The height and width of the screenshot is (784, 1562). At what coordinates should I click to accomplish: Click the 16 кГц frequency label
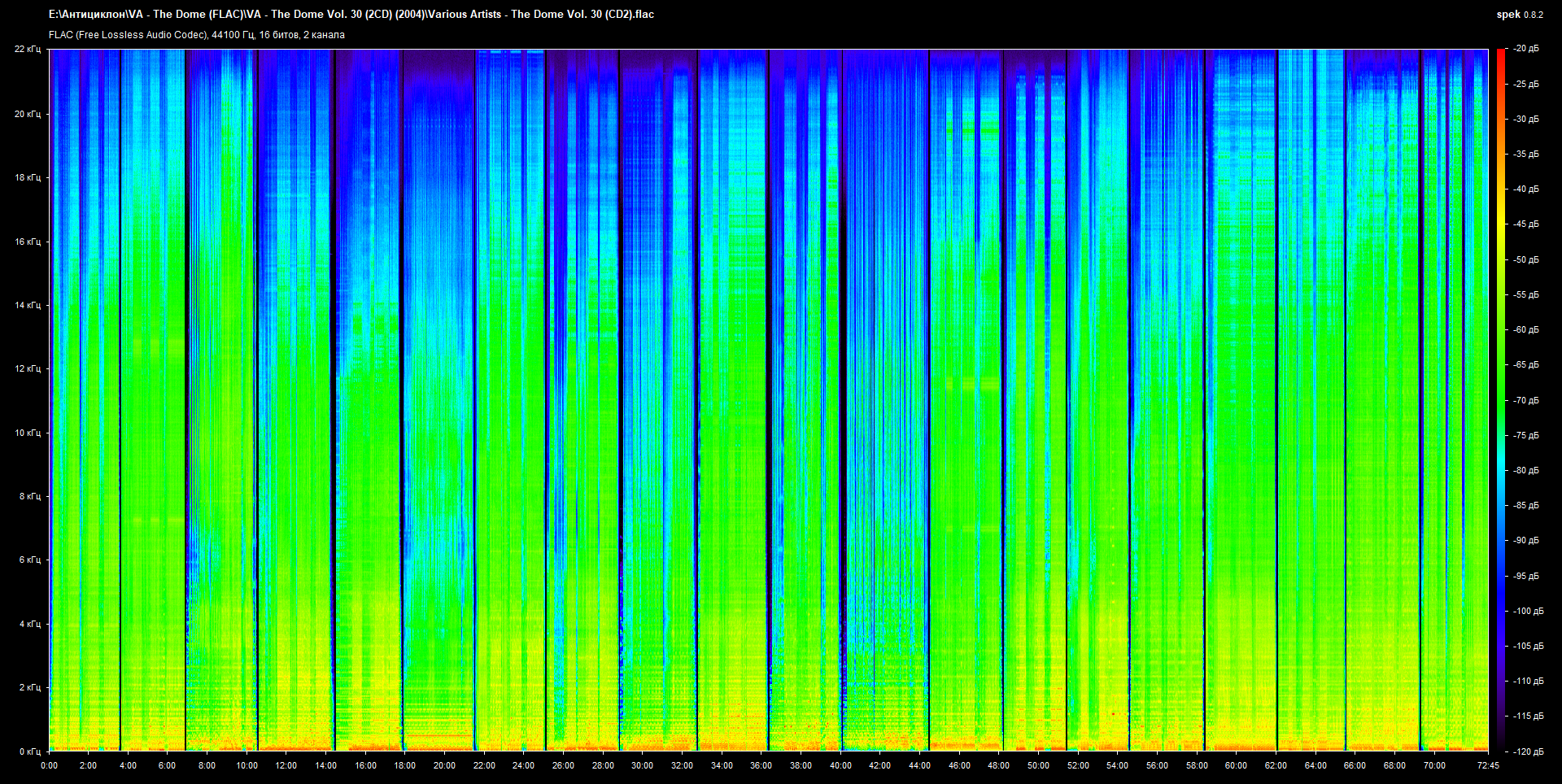click(x=28, y=242)
